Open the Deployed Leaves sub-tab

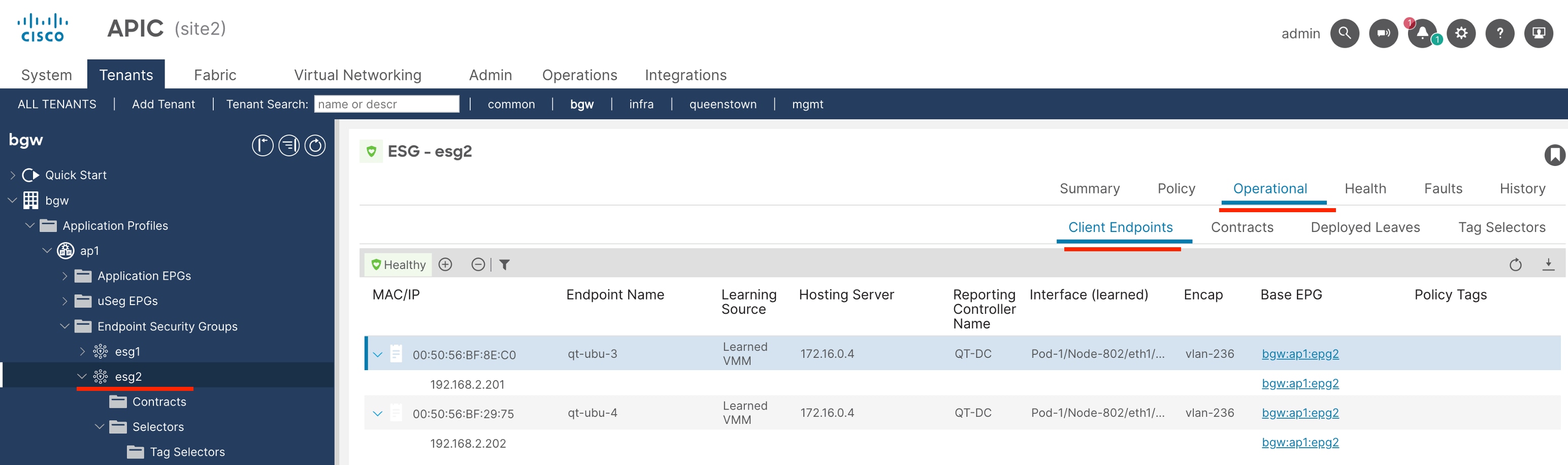pyautogui.click(x=1365, y=226)
